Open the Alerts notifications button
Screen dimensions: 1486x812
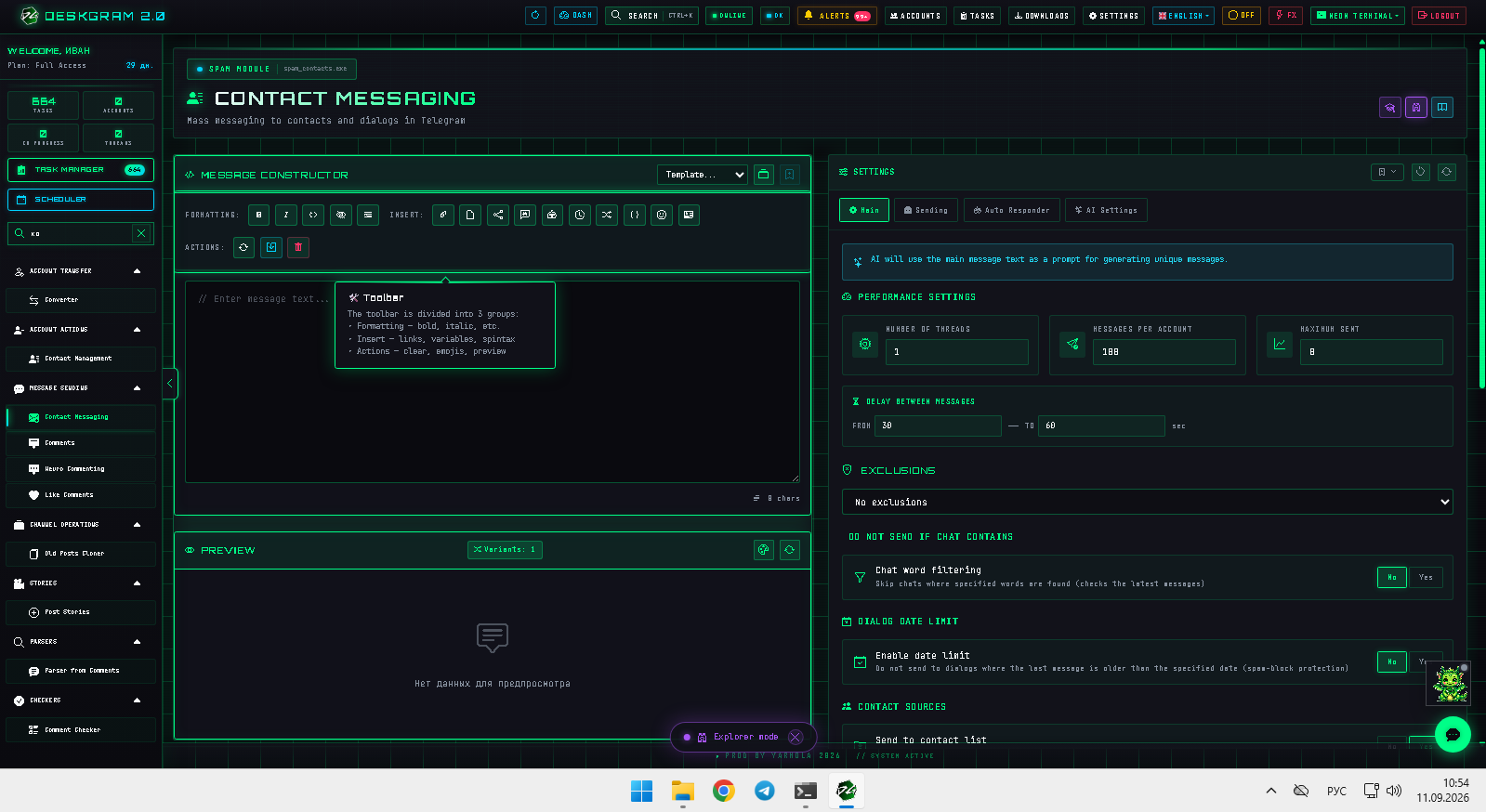[x=836, y=16]
